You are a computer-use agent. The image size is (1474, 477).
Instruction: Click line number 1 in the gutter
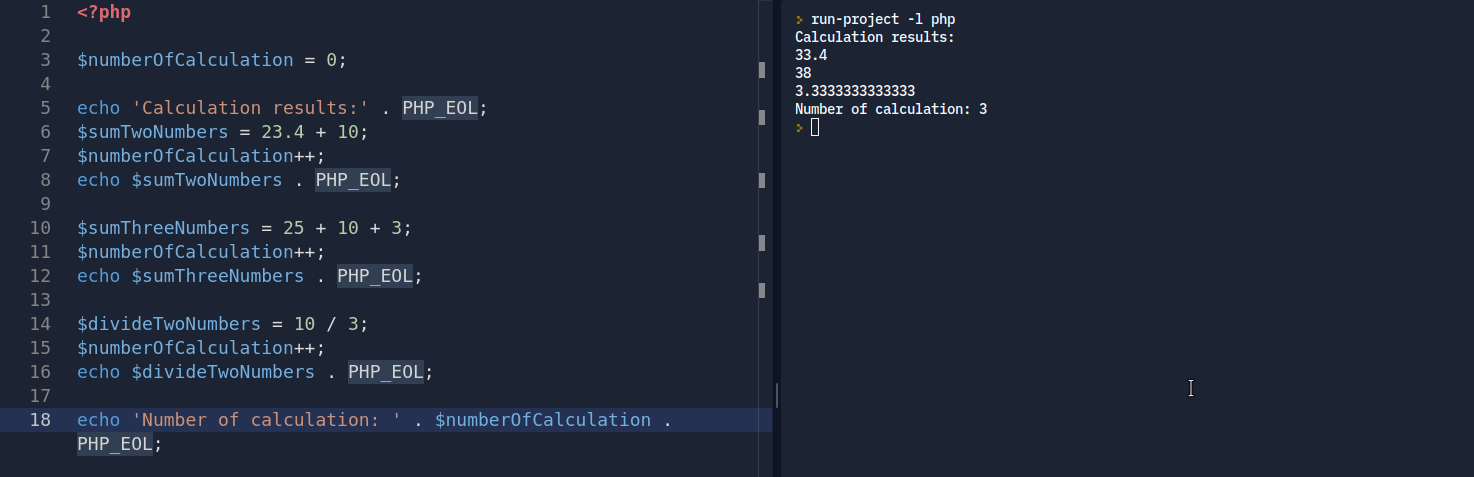coord(45,13)
